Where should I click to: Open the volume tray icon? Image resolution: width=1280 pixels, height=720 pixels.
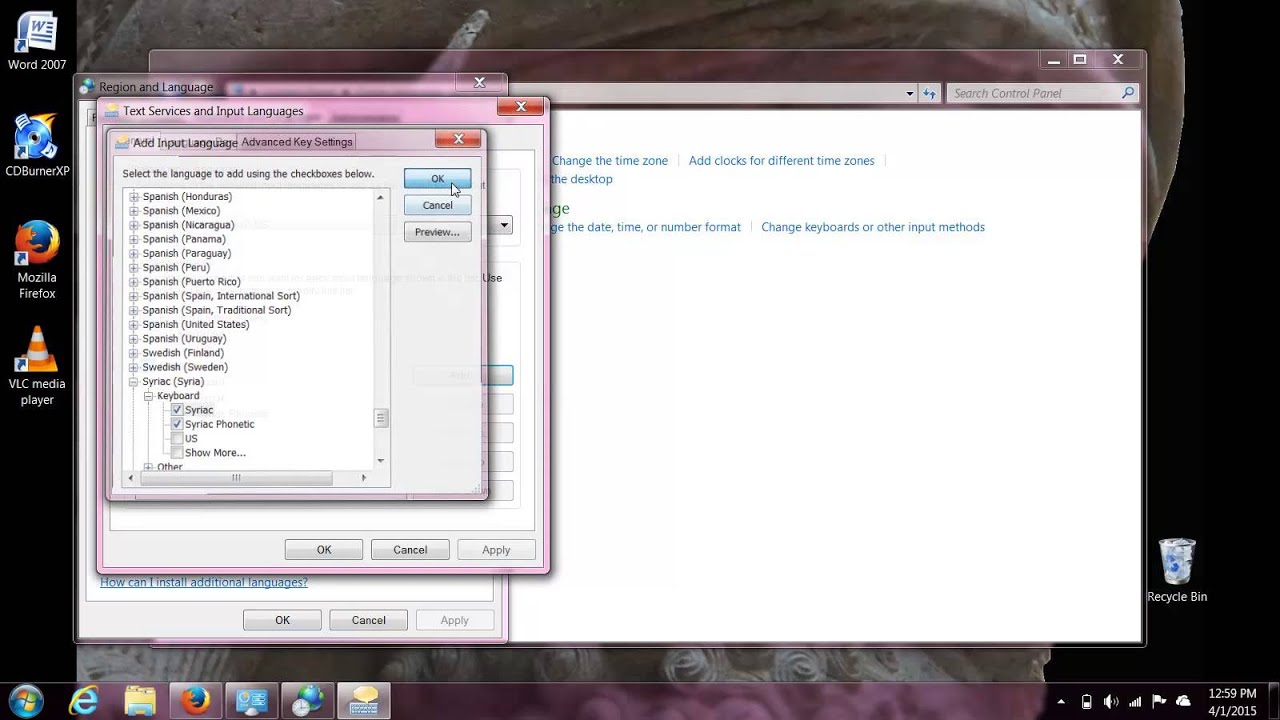1111,701
